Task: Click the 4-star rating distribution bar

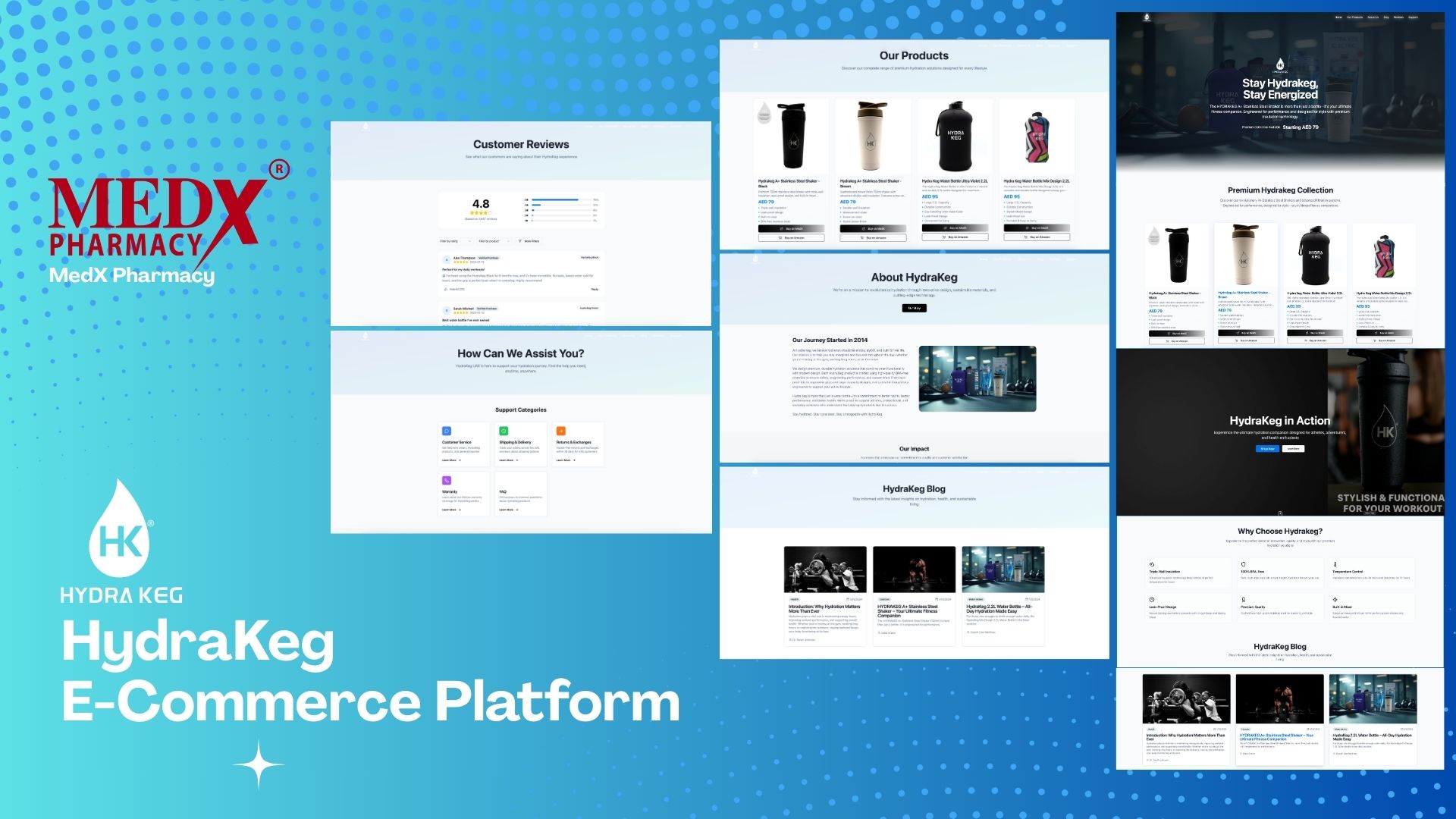Action: tap(561, 205)
